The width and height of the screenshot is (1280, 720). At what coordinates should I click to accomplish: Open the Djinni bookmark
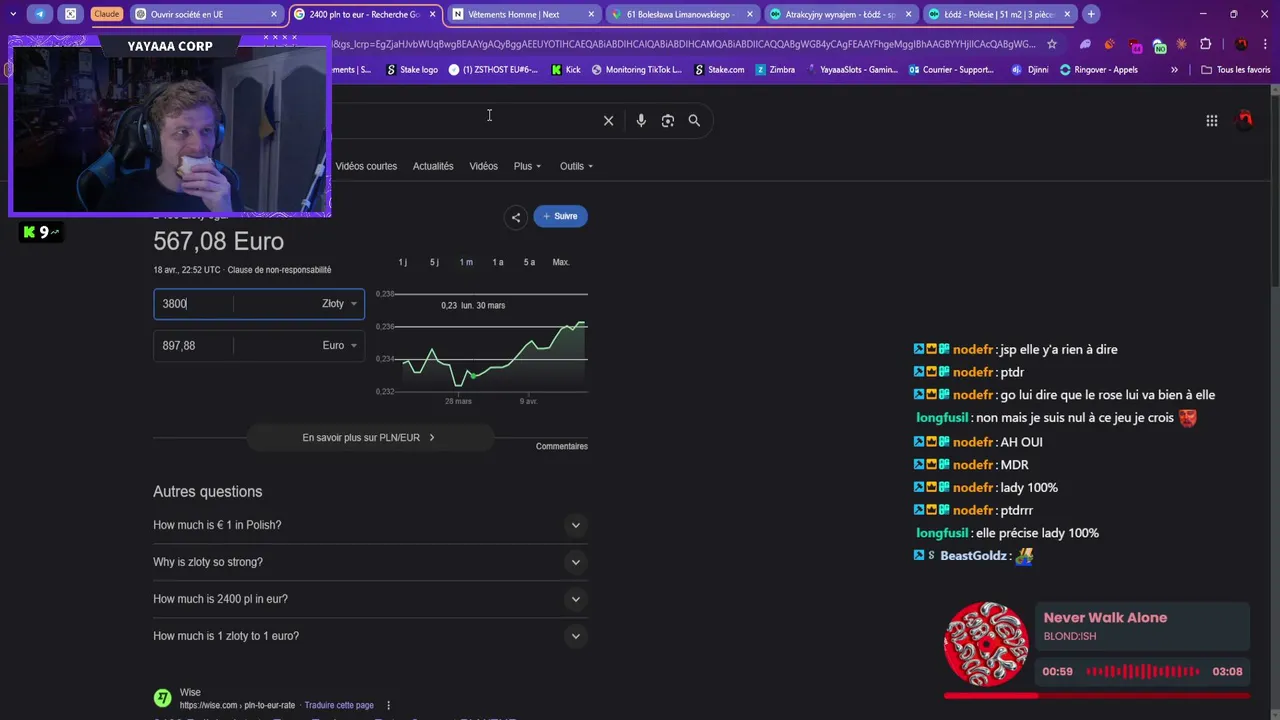coord(1030,70)
